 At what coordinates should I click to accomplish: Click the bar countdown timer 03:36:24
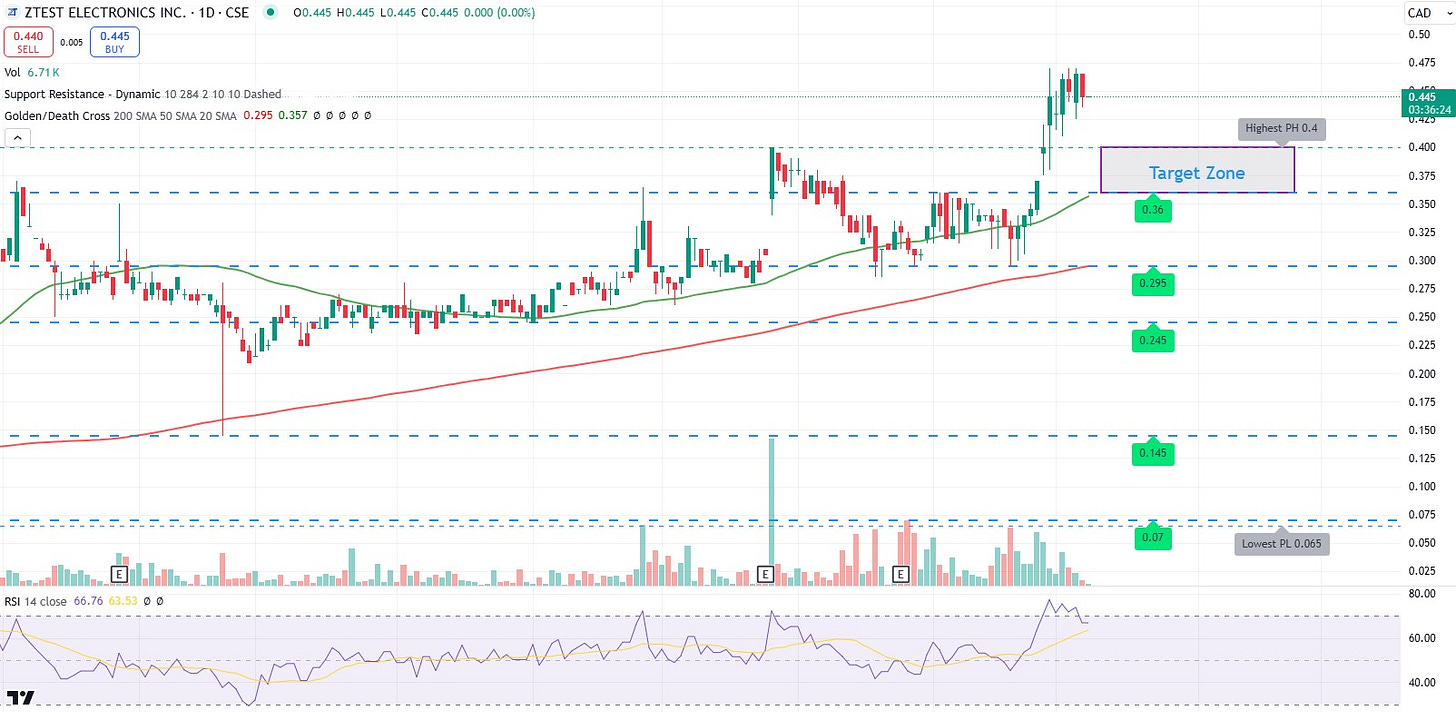(1428, 108)
